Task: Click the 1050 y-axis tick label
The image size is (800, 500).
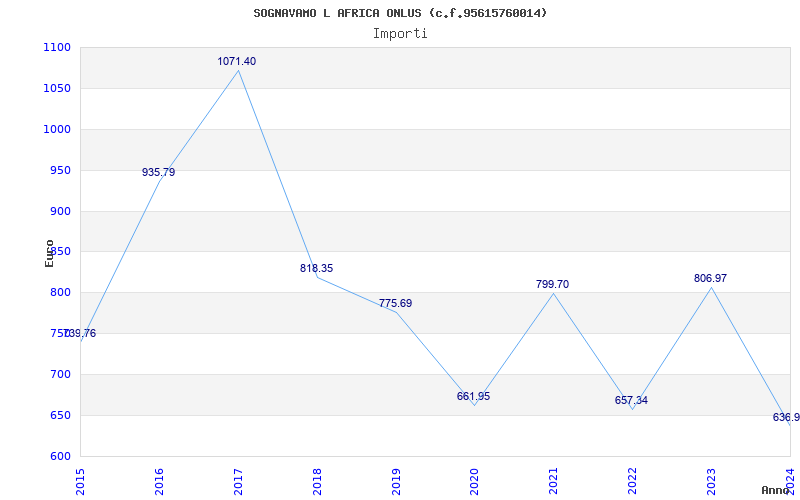Action: pos(57,88)
